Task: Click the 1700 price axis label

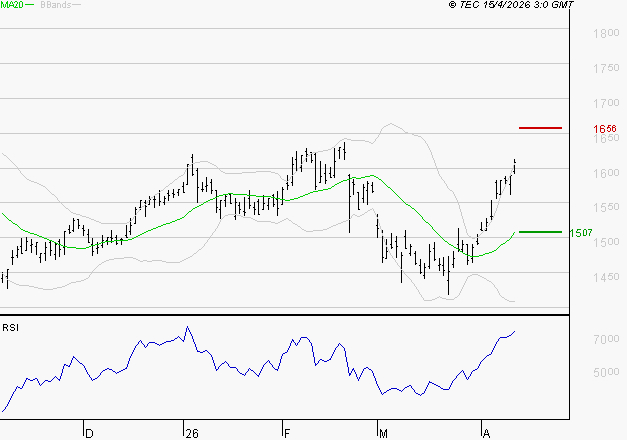Action: click(606, 103)
